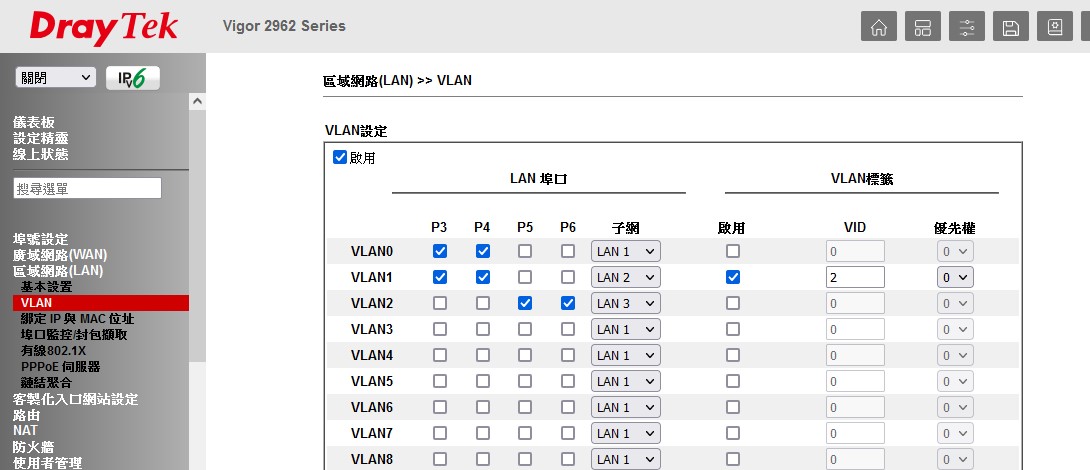The height and width of the screenshot is (470, 1090).
Task: Check P5 for VLAN3
Action: tap(525, 329)
